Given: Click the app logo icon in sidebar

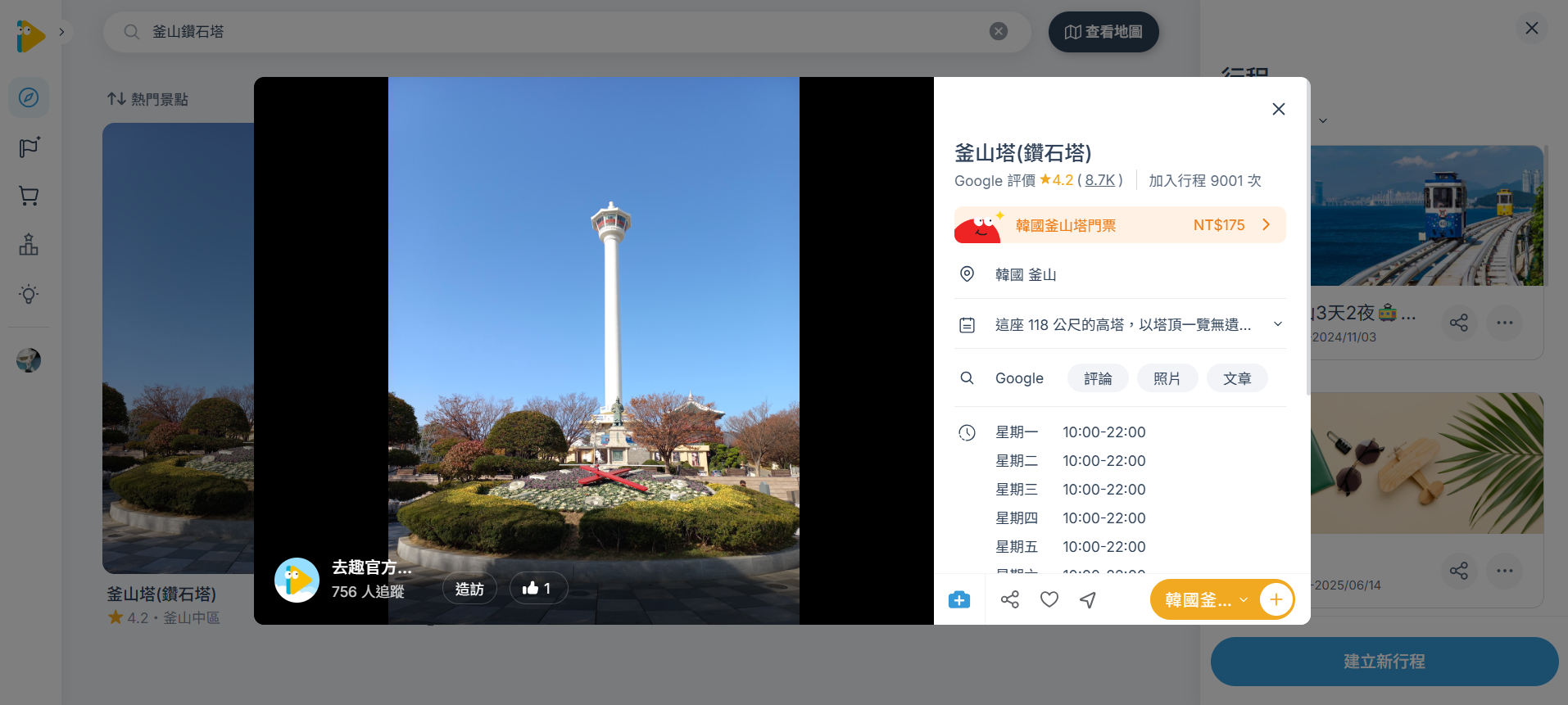Looking at the screenshot, I should (30, 36).
